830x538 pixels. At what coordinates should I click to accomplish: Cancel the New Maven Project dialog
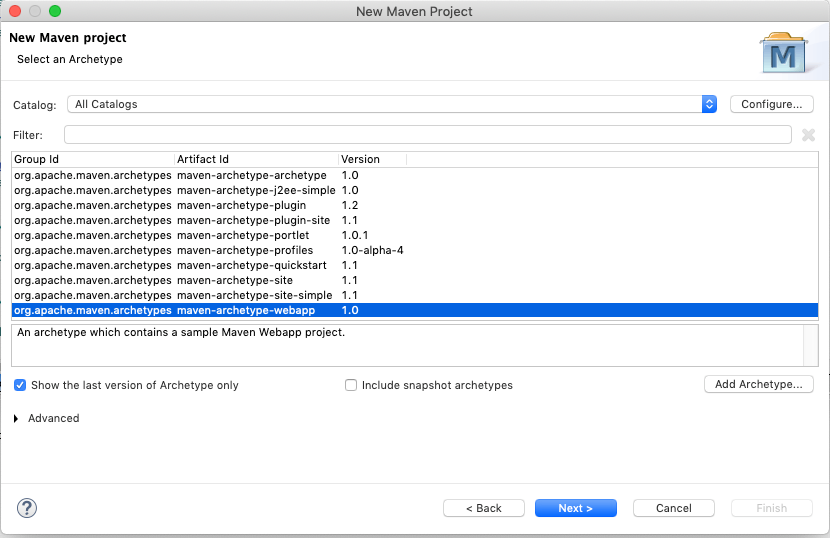(x=673, y=508)
